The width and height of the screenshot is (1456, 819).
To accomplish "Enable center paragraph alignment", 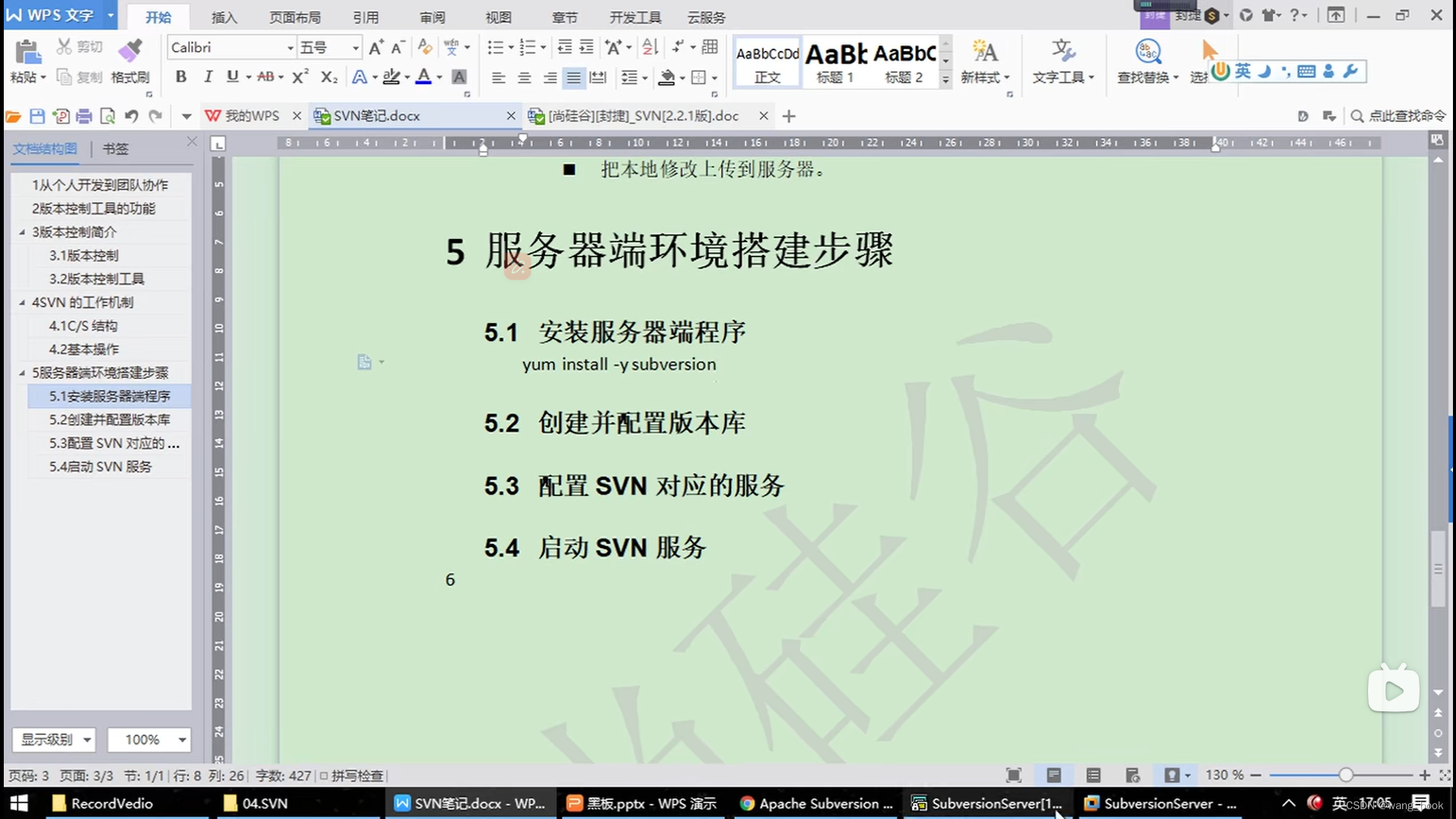I will coord(523,77).
